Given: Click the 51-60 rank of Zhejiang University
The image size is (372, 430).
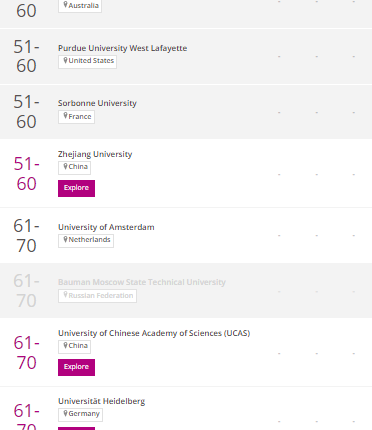Looking at the screenshot, I should click(26, 174).
